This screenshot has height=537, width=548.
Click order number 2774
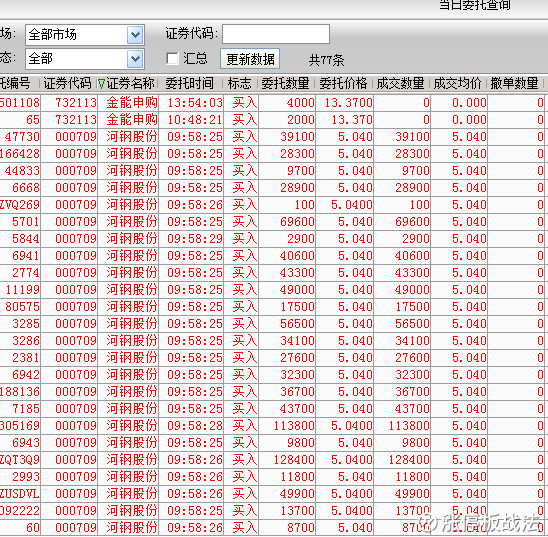(26, 273)
